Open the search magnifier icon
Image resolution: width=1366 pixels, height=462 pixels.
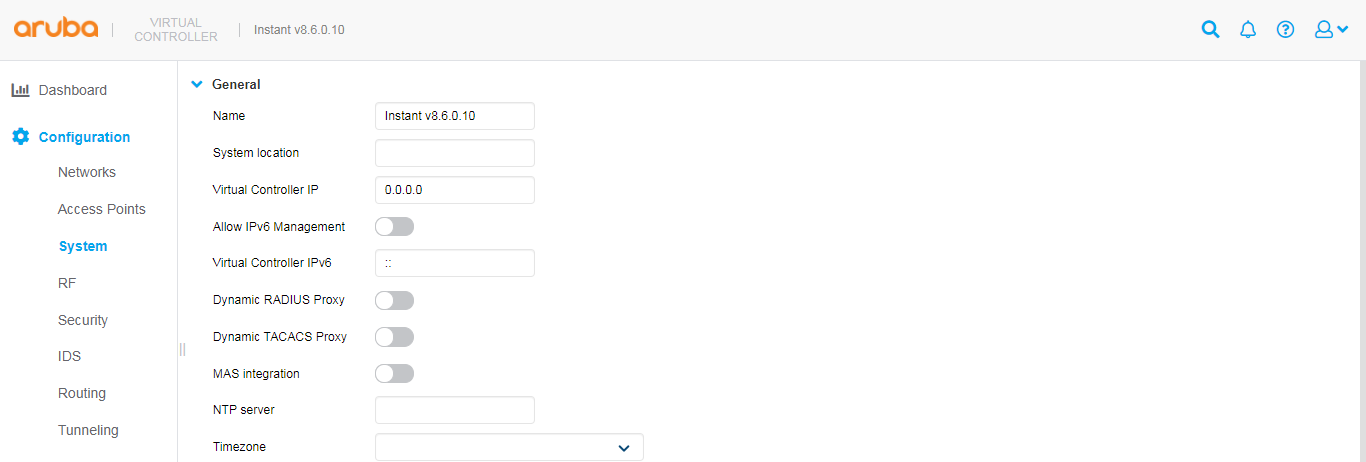(x=1210, y=29)
